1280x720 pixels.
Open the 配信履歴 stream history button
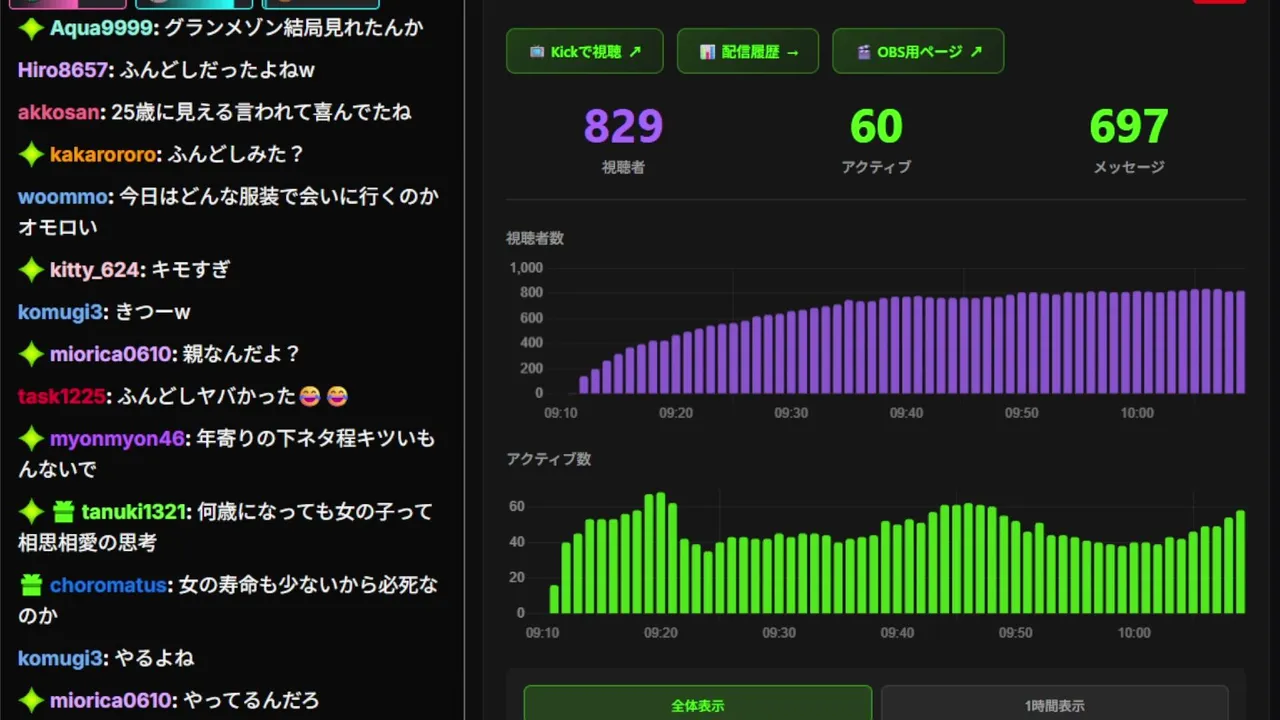coord(748,51)
